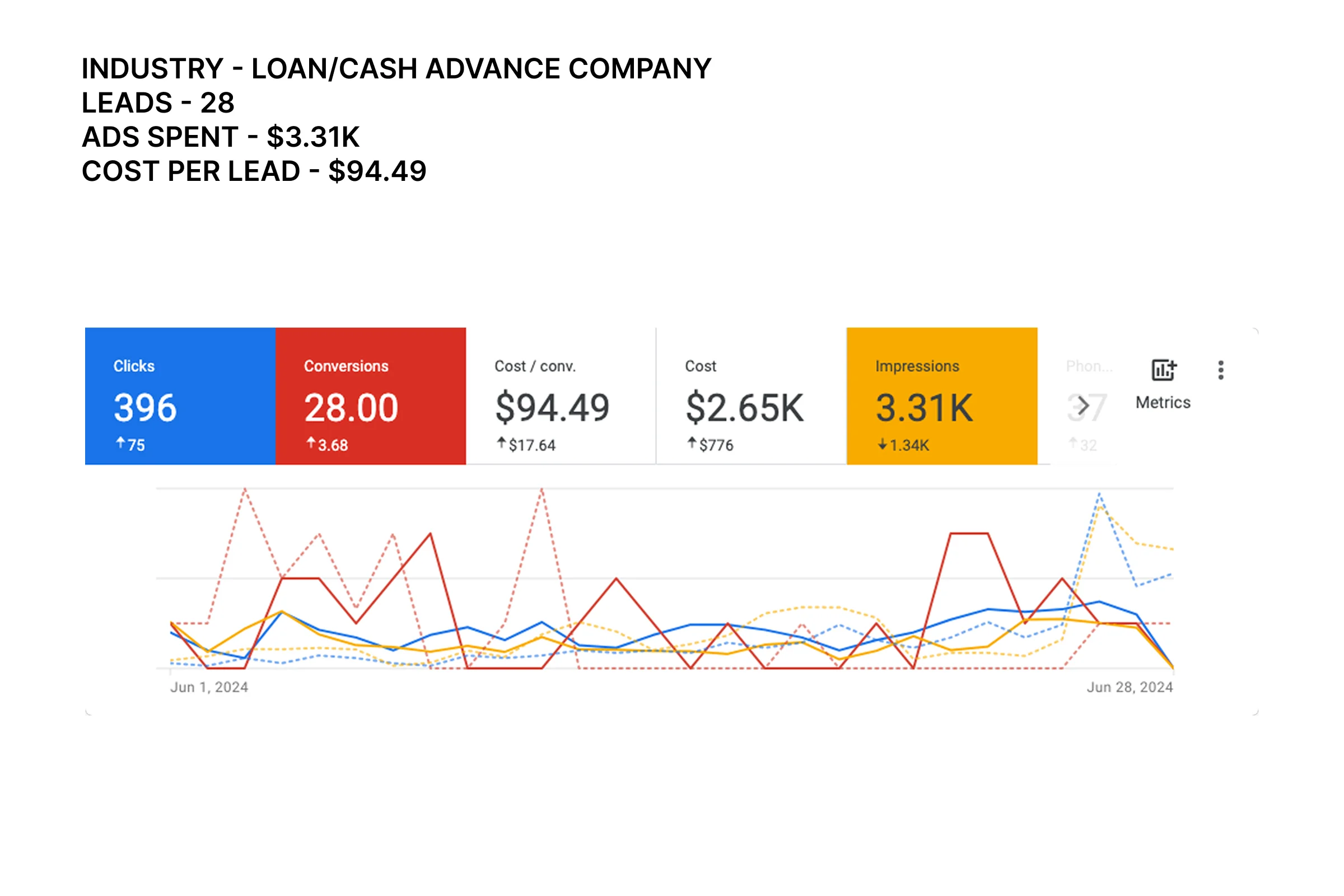
Task: Open the three-dot more options menu
Action: (x=1221, y=370)
